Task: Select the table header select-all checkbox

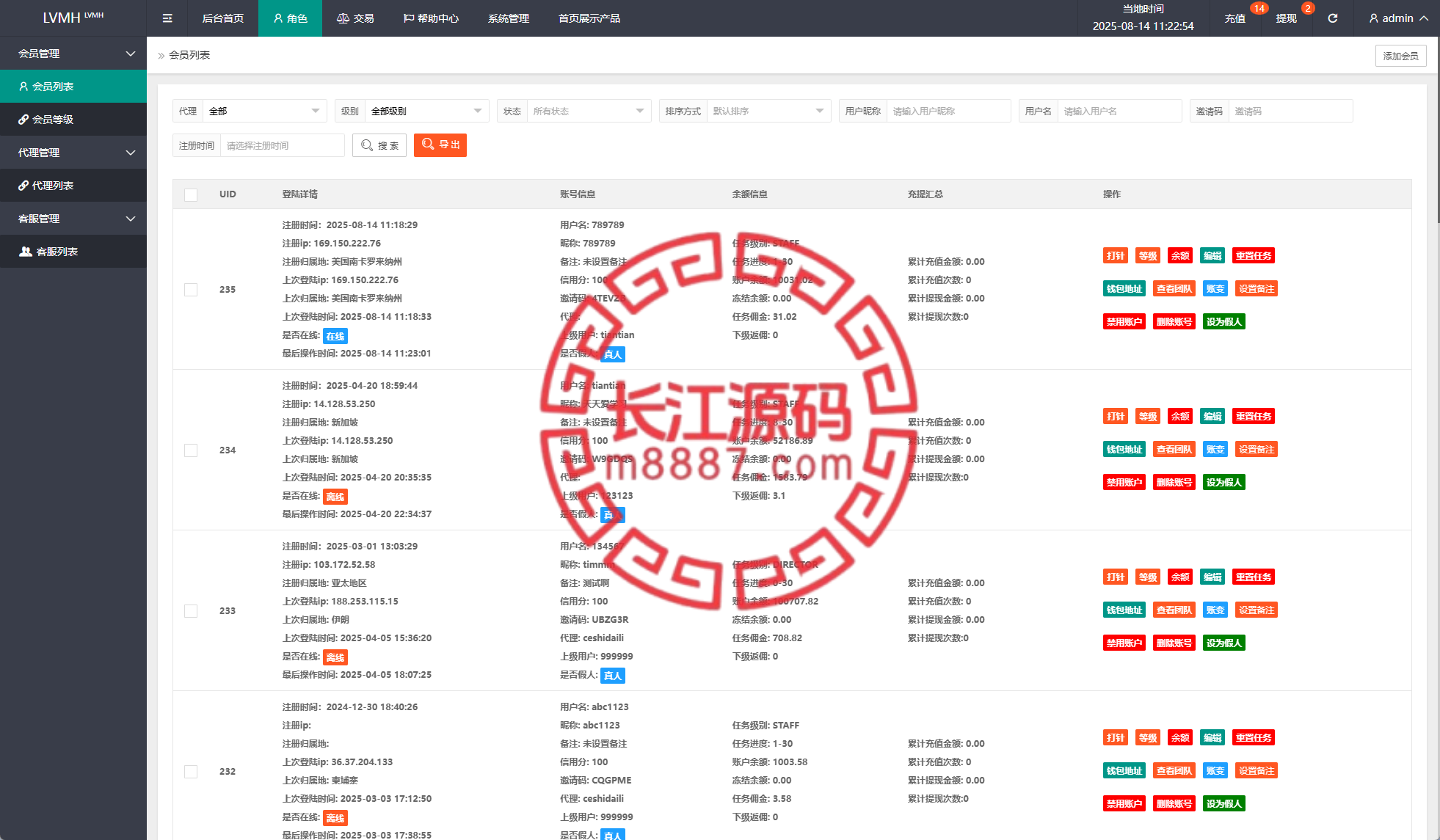Action: [x=191, y=194]
